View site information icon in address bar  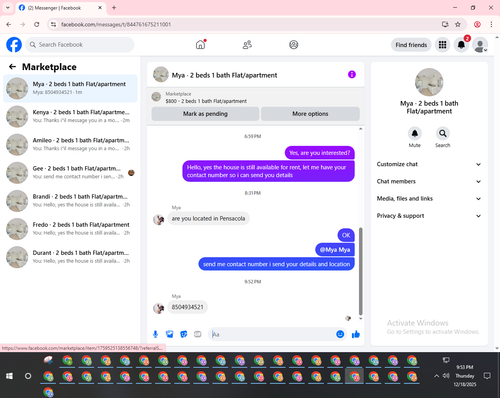[54, 24]
